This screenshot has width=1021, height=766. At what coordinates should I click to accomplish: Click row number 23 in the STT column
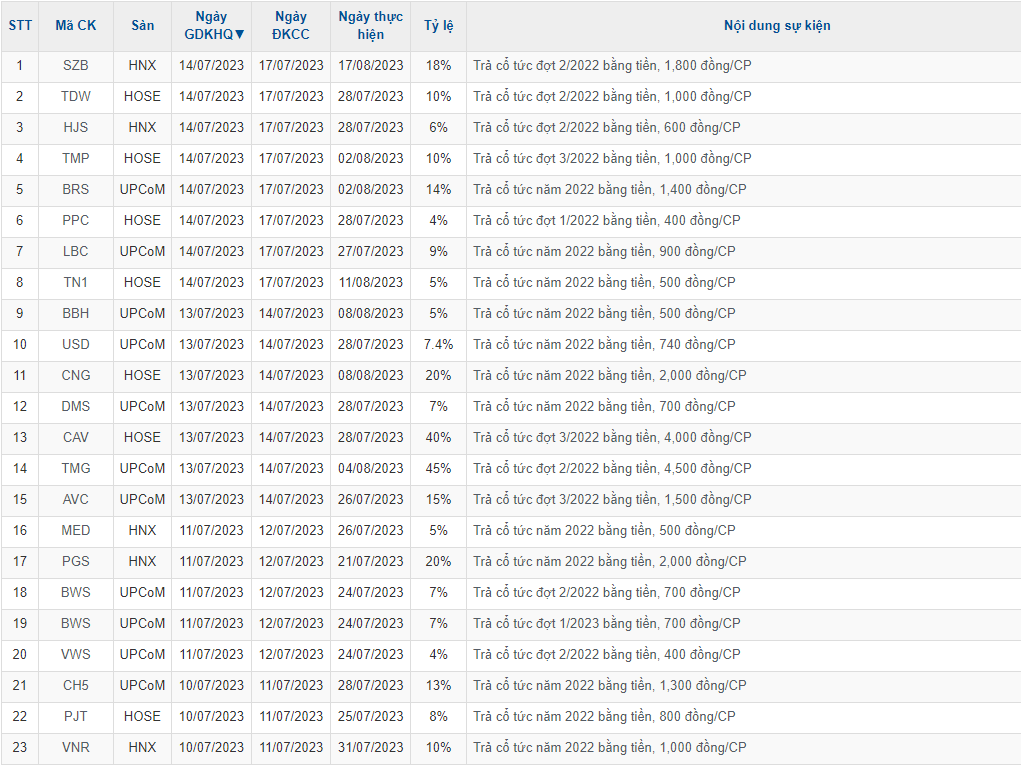point(19,747)
